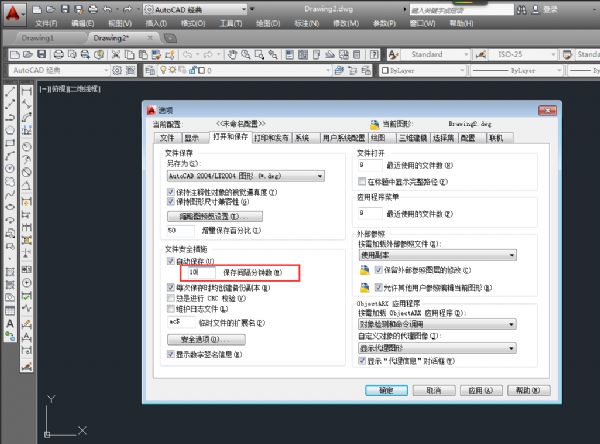Toggle 显示"代理信息"对话框 checkbox
Image resolution: width=600 pixels, height=444 pixels.
362,361
